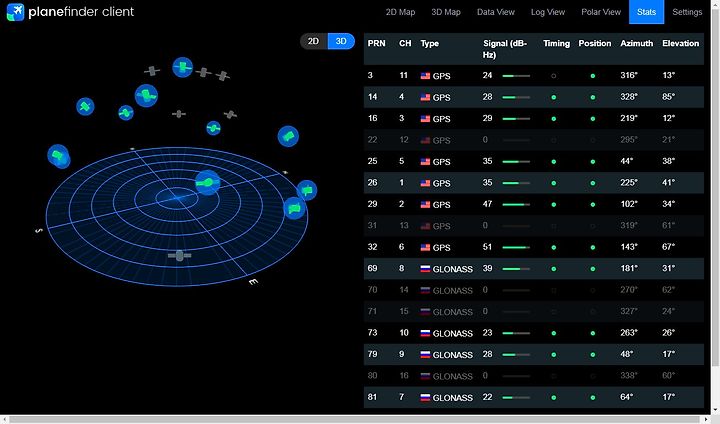Viewport: 720px width, 424px height.
Task: Click the S compass label on sky plot
Action: (x=39, y=230)
